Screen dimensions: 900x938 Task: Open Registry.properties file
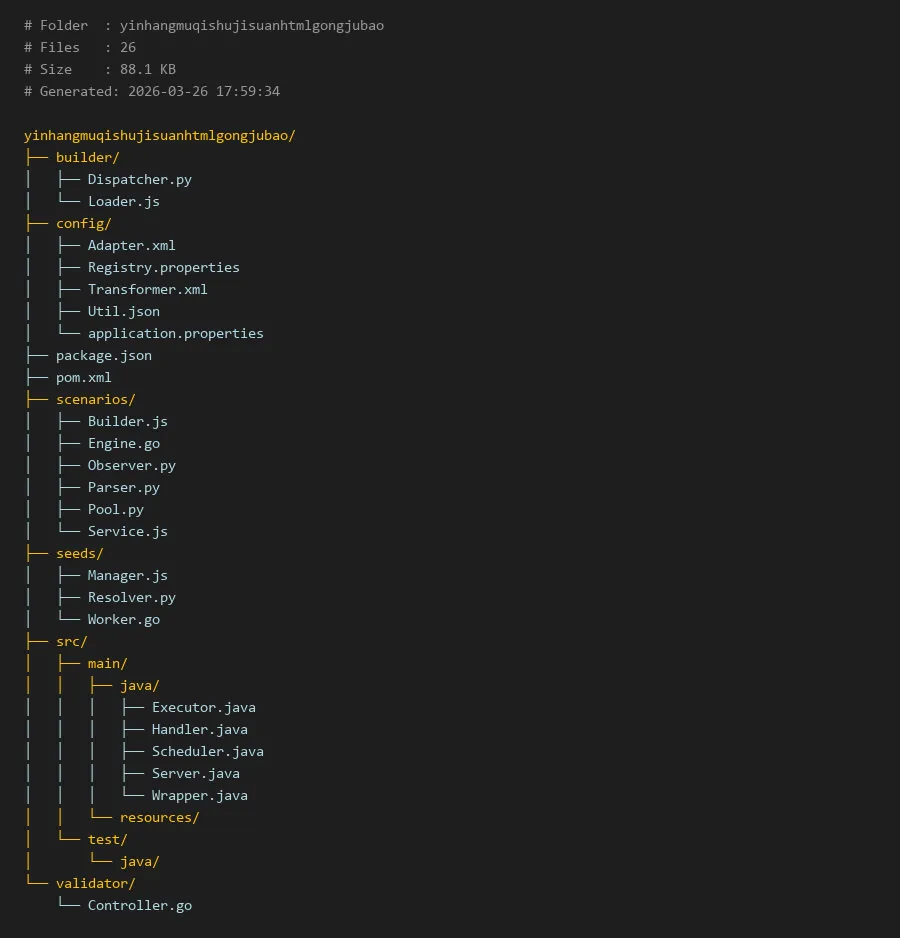tap(163, 267)
